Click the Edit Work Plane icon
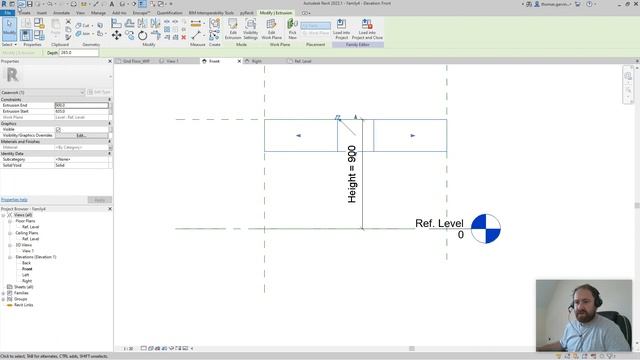The height and width of the screenshot is (360, 640). pos(271,29)
